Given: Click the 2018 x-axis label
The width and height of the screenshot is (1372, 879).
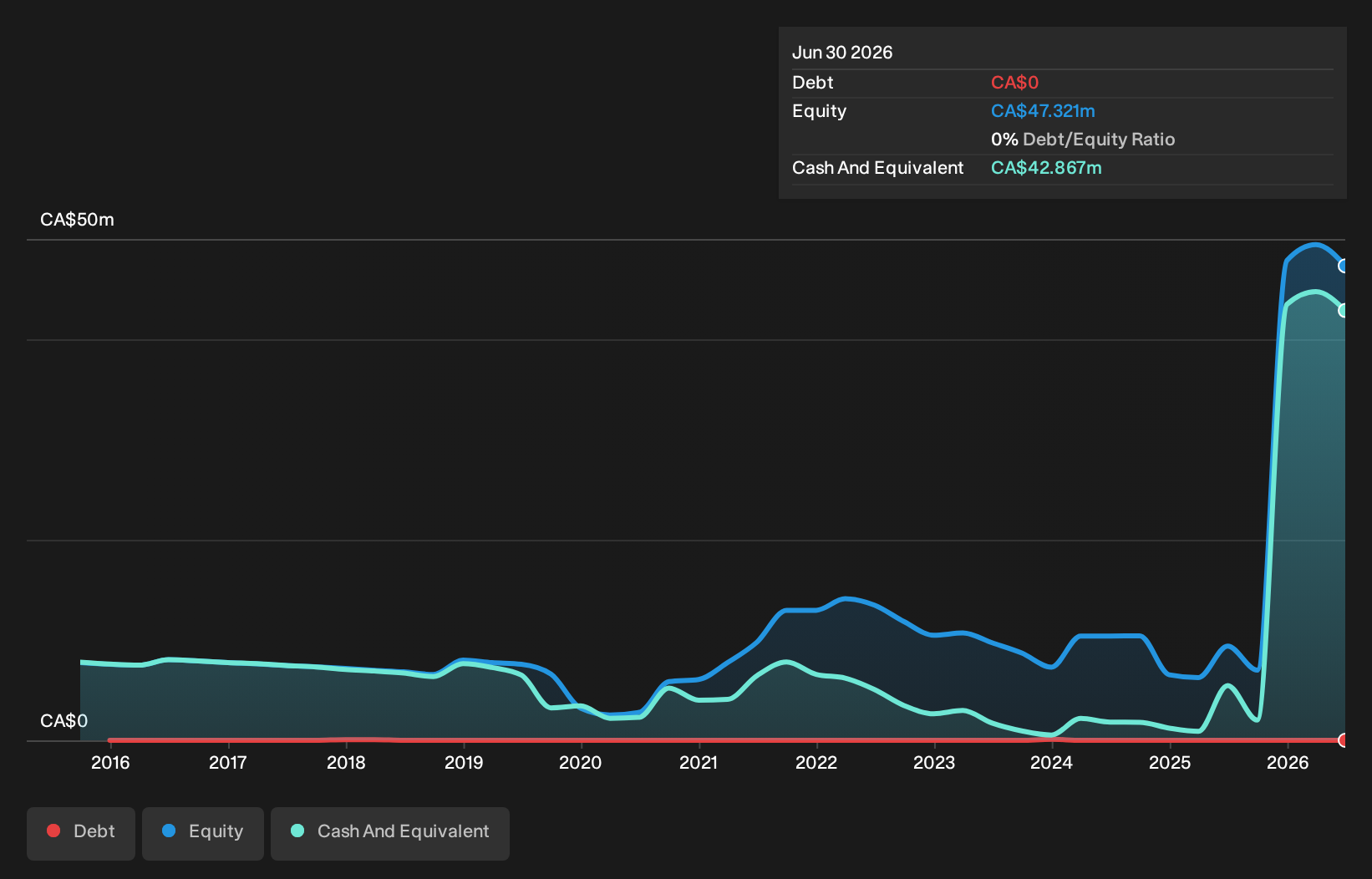Looking at the screenshot, I should tap(346, 762).
